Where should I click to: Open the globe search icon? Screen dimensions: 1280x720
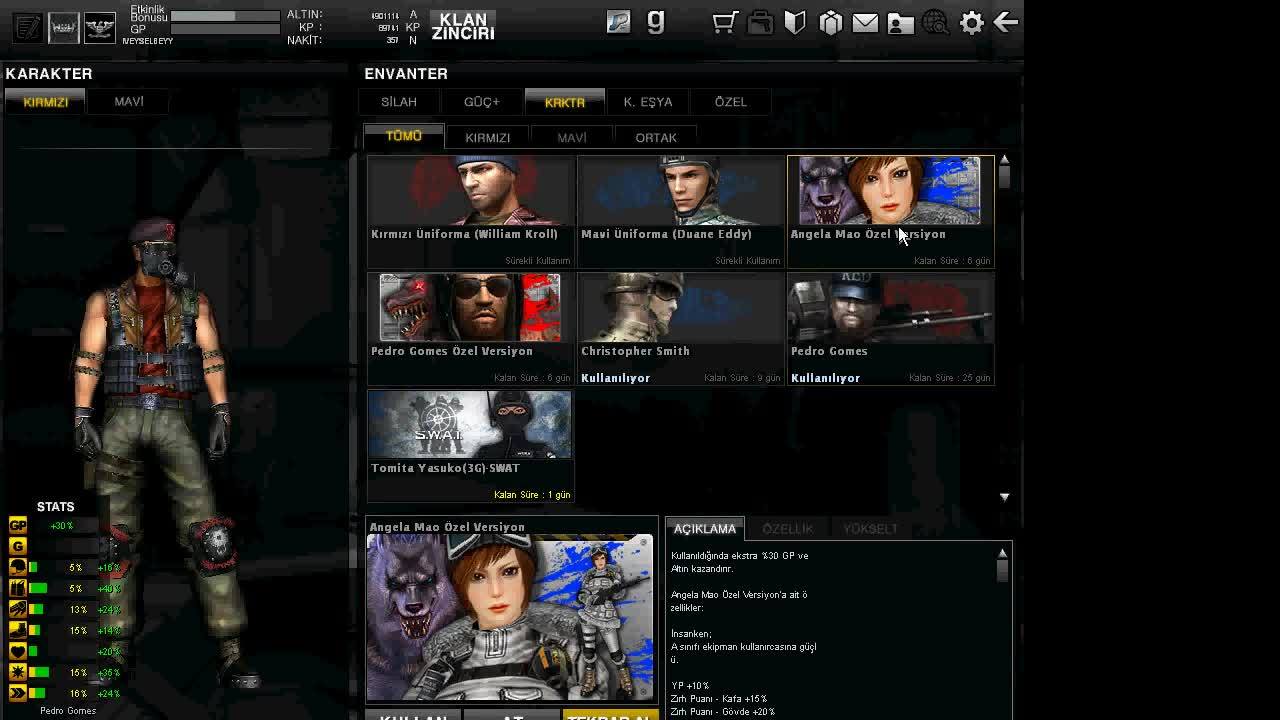tap(936, 22)
